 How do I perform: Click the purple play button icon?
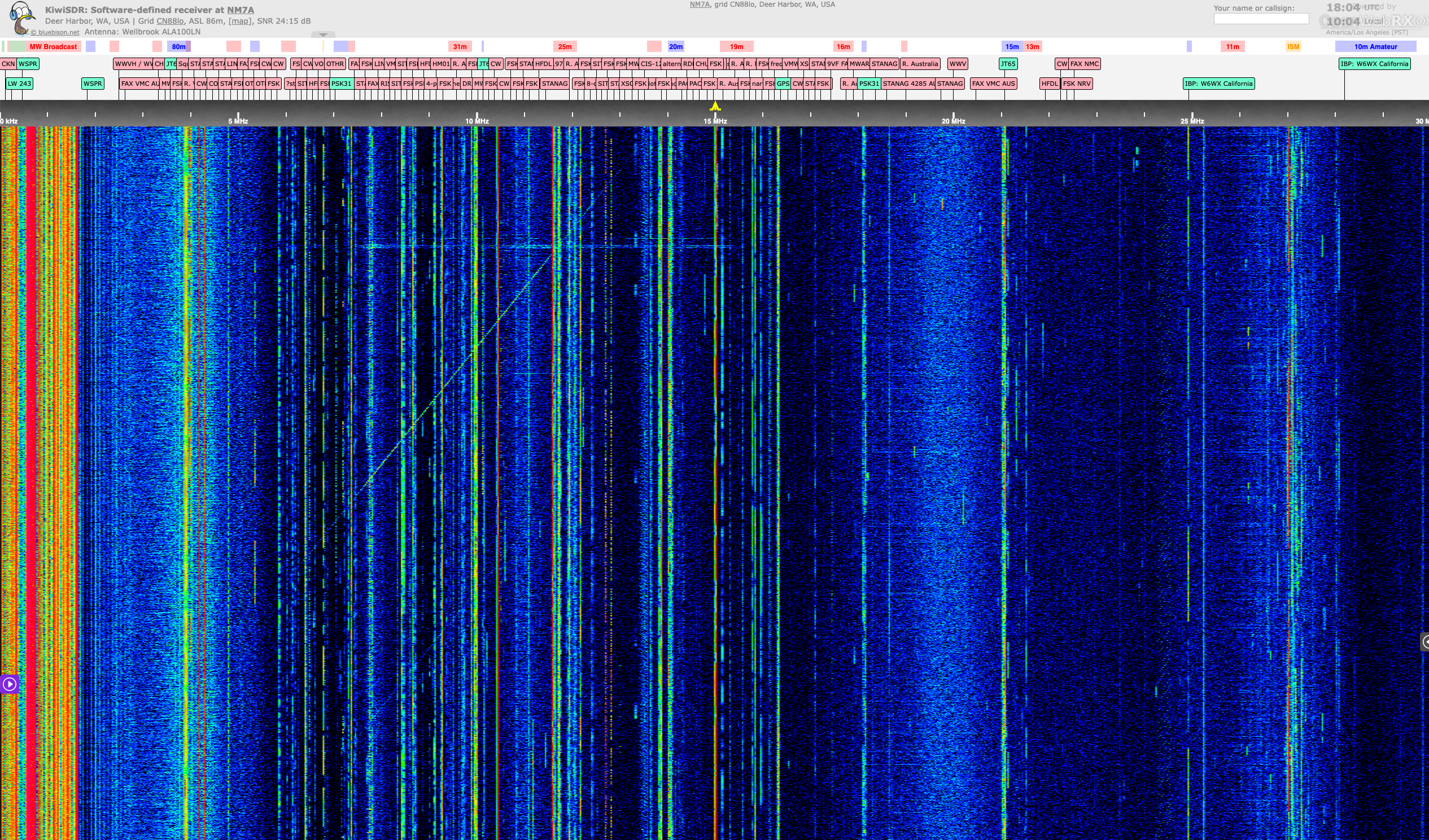click(x=9, y=684)
